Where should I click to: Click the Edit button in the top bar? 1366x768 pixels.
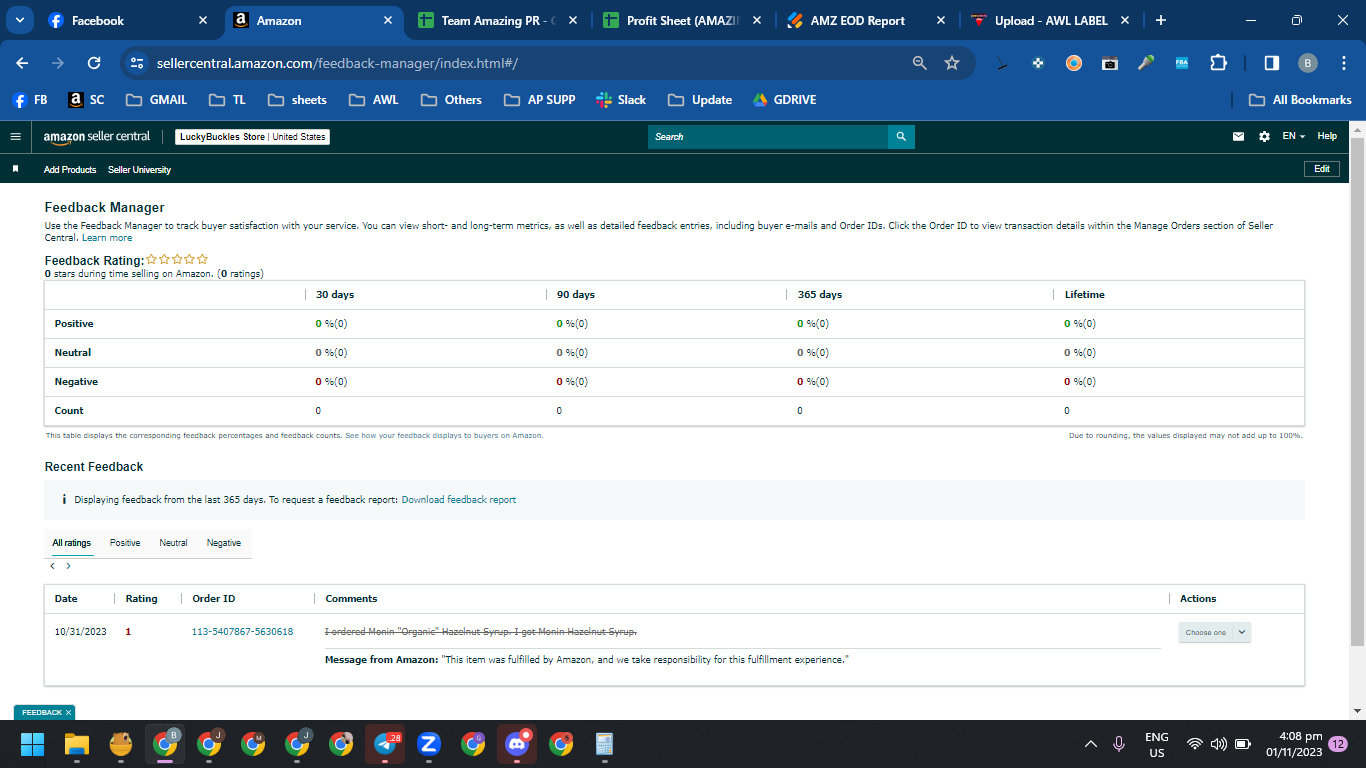coord(1322,169)
